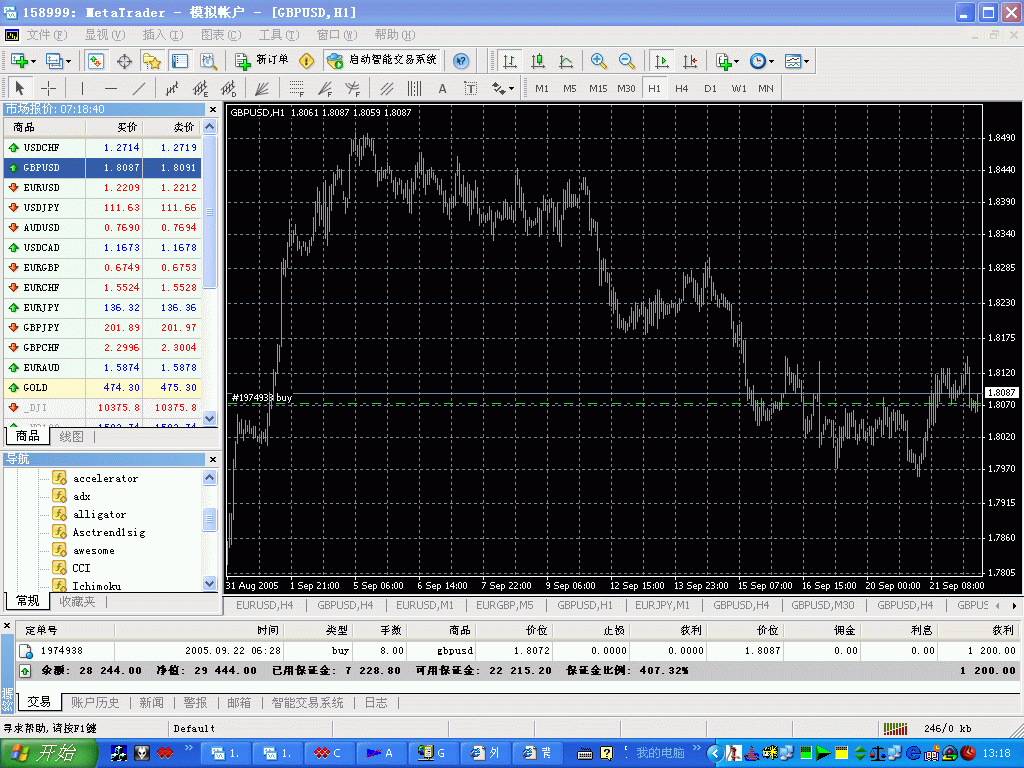Switch to the 账户历史 tab
Viewport: 1024px width, 768px height.
(x=95, y=703)
